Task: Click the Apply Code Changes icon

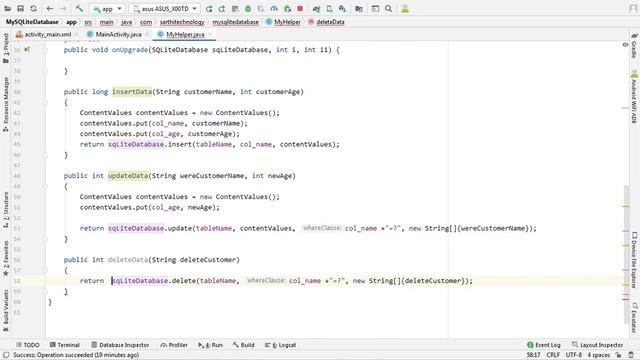Action: tap(235, 9)
